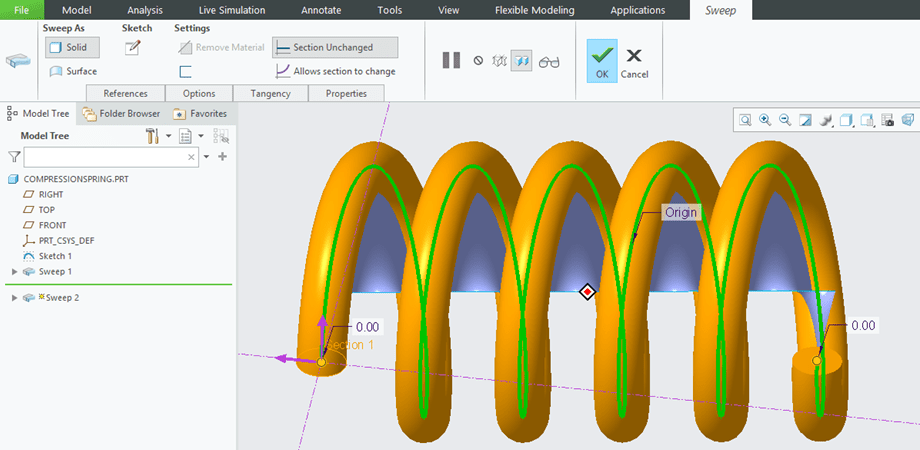Click the model tree search field
The image size is (920, 450).
(x=105, y=157)
